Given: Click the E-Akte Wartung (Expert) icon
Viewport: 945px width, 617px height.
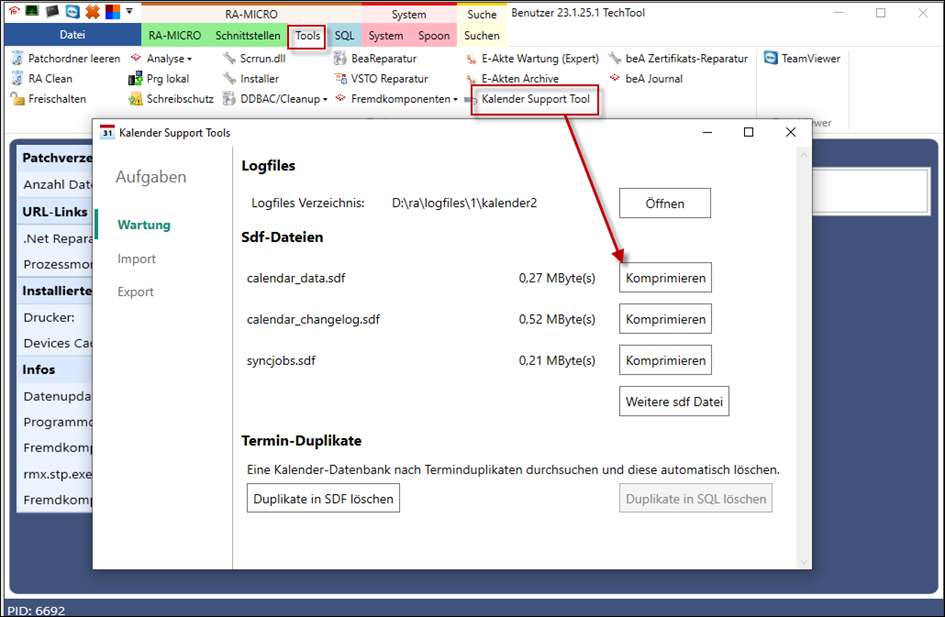Looking at the screenshot, I should (471, 59).
